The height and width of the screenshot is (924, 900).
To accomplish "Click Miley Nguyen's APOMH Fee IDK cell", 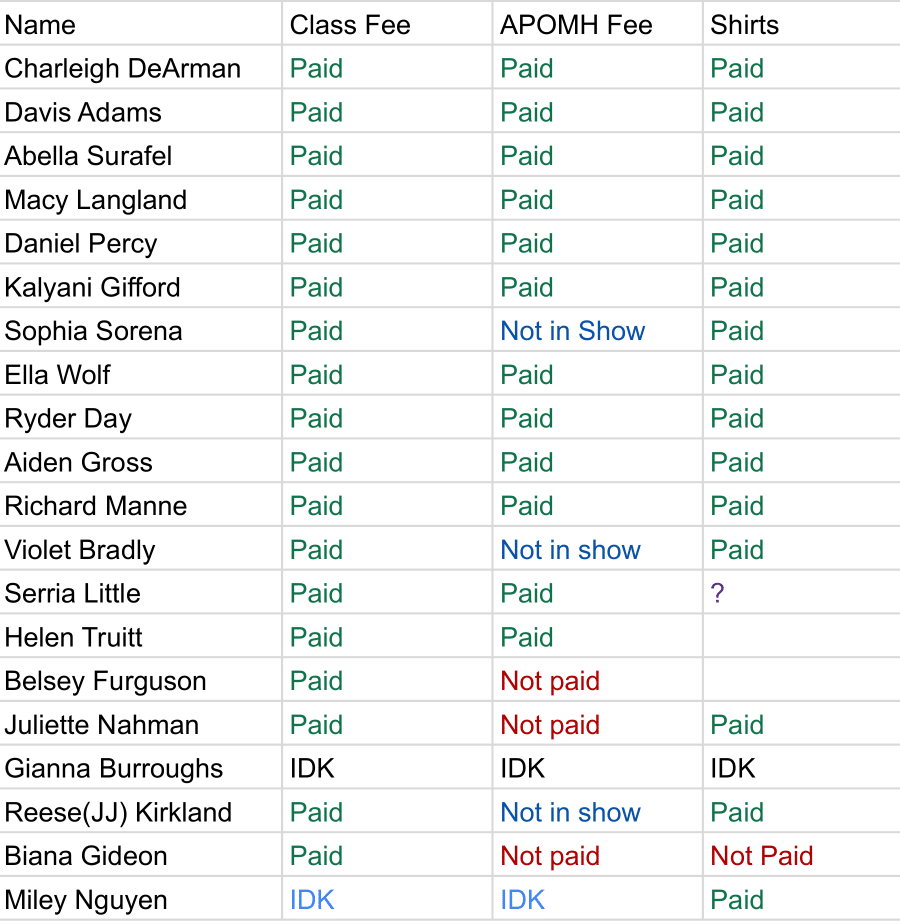I will point(522,900).
